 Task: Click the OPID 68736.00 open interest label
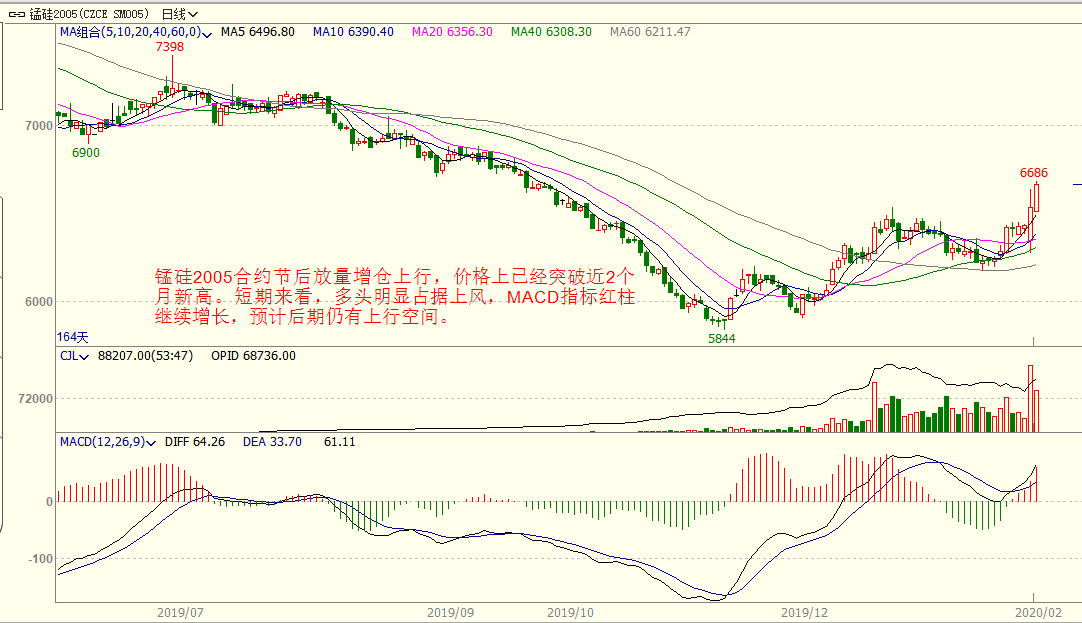pyautogui.click(x=253, y=356)
